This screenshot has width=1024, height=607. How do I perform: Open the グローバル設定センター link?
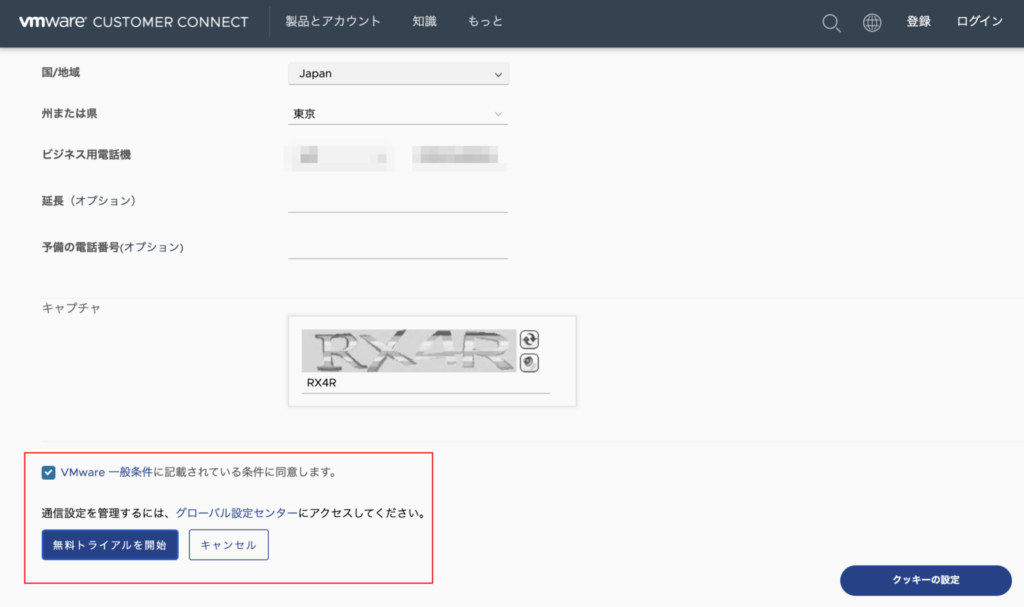(236, 513)
